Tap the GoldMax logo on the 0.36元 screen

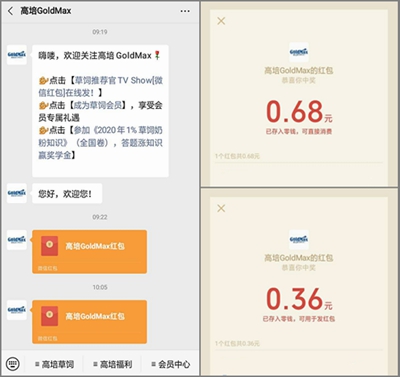(x=299, y=239)
